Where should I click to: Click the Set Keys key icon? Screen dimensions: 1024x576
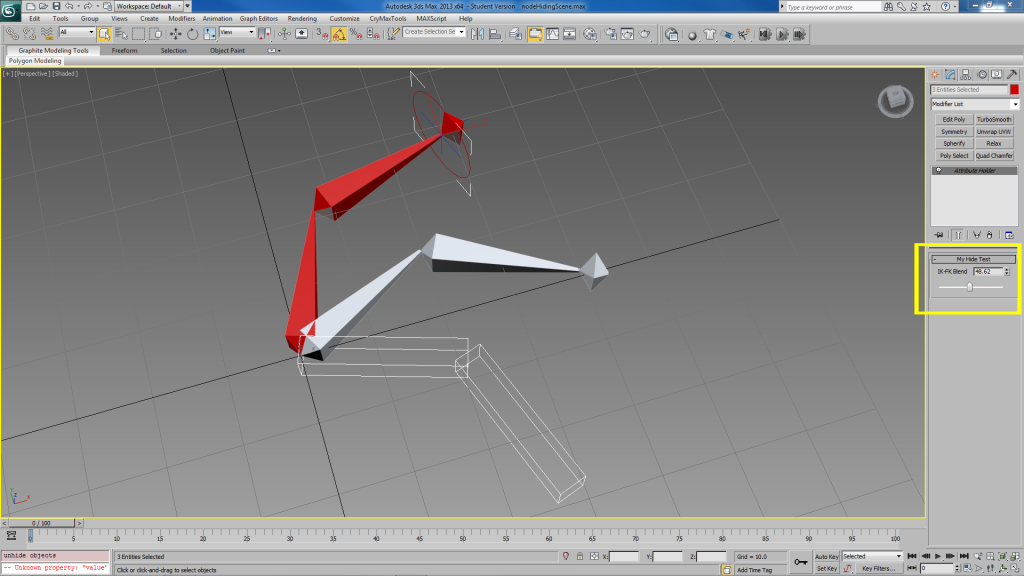click(799, 562)
